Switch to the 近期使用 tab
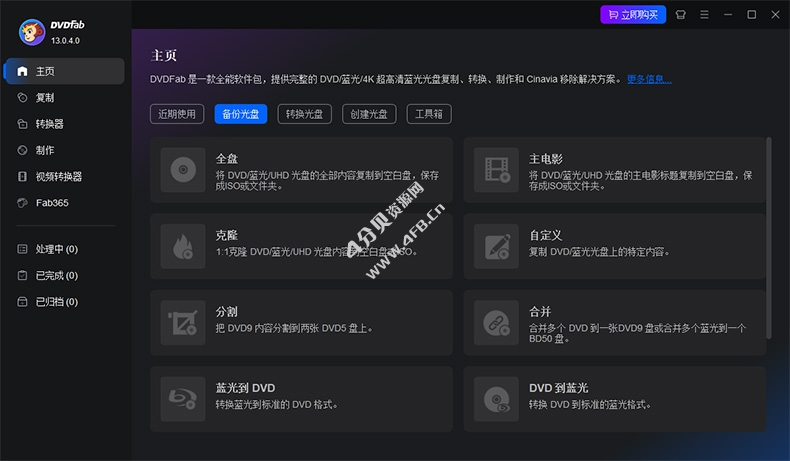 click(178, 114)
